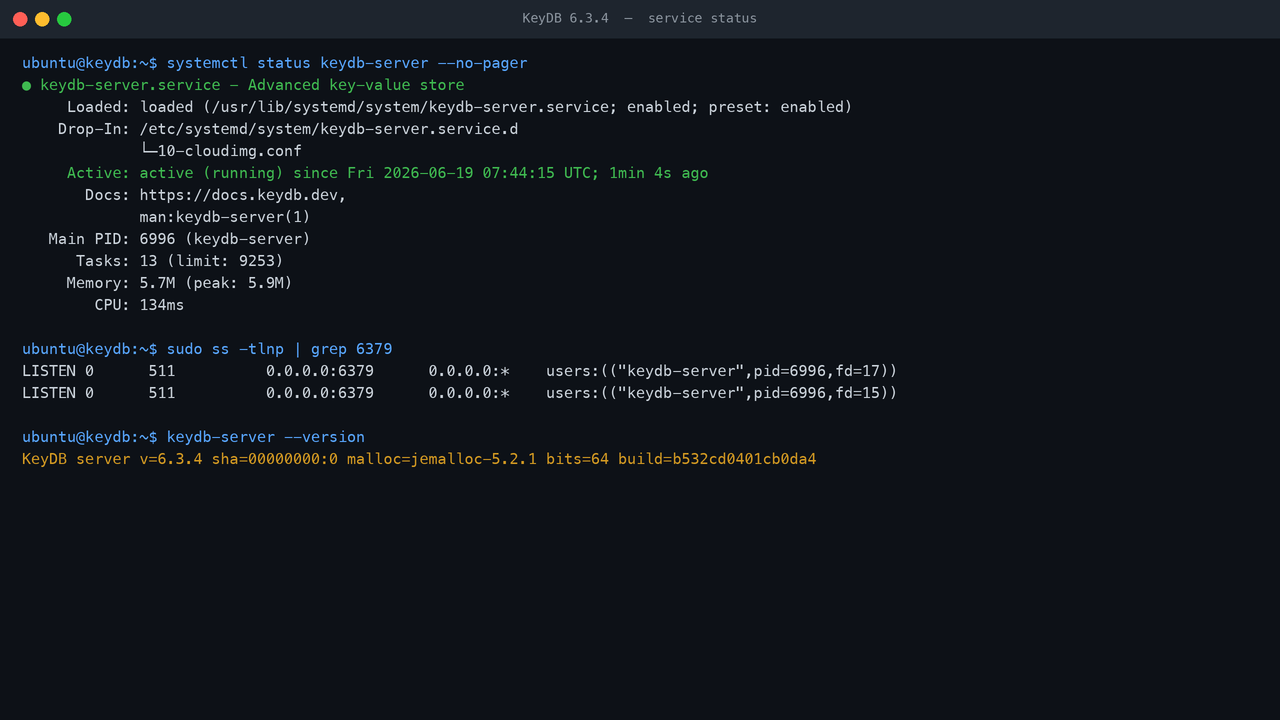Viewport: 1280px width, 720px height.
Task: Click the CPU value '134ms'
Action: (162, 305)
